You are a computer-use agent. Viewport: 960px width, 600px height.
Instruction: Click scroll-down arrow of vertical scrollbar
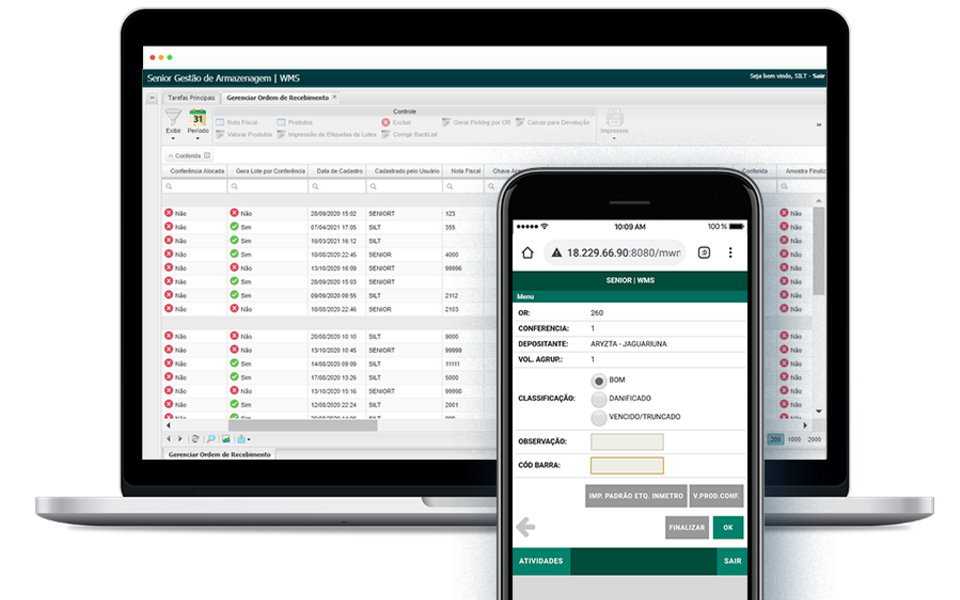point(819,411)
